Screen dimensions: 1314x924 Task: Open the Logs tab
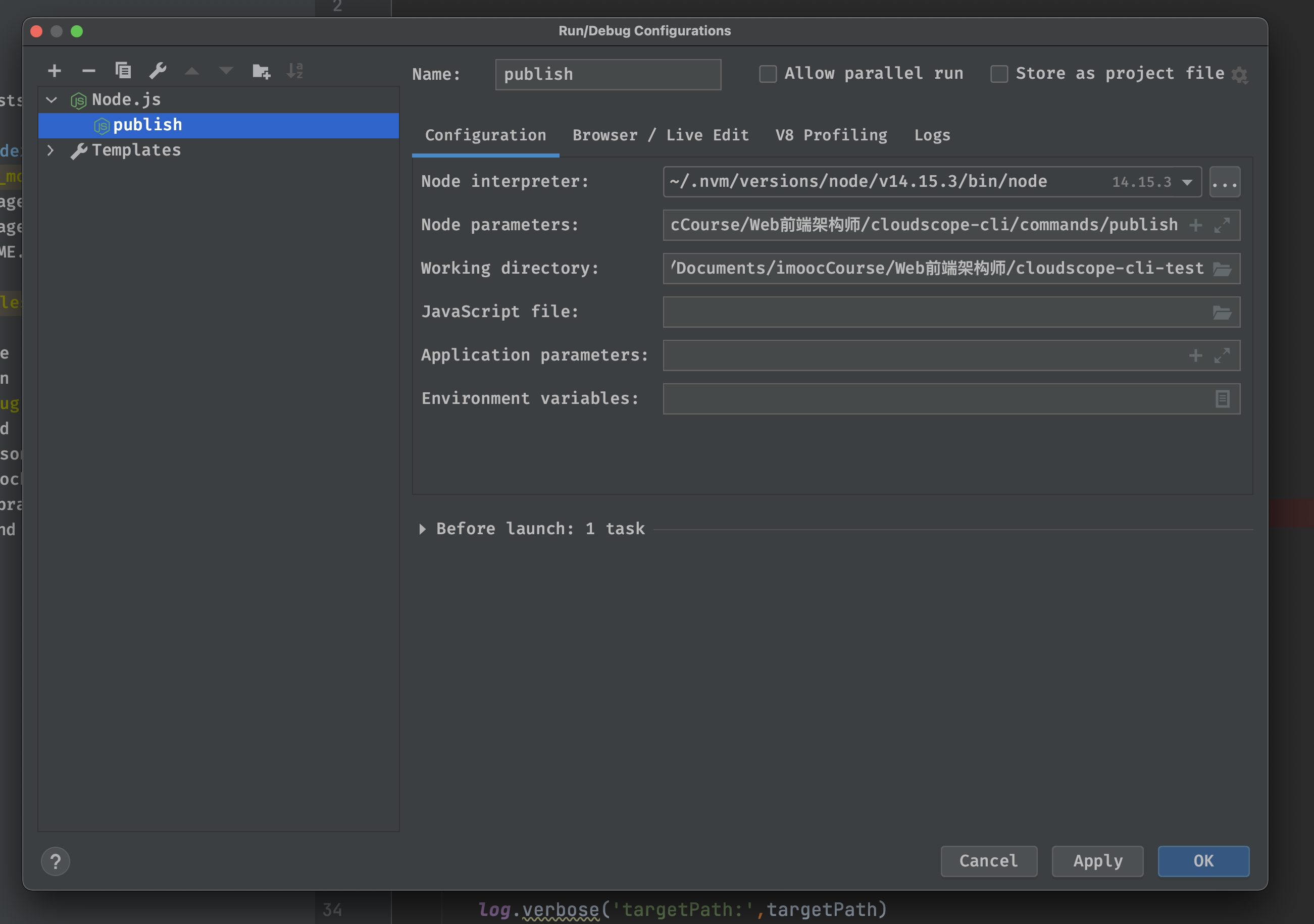(x=932, y=136)
